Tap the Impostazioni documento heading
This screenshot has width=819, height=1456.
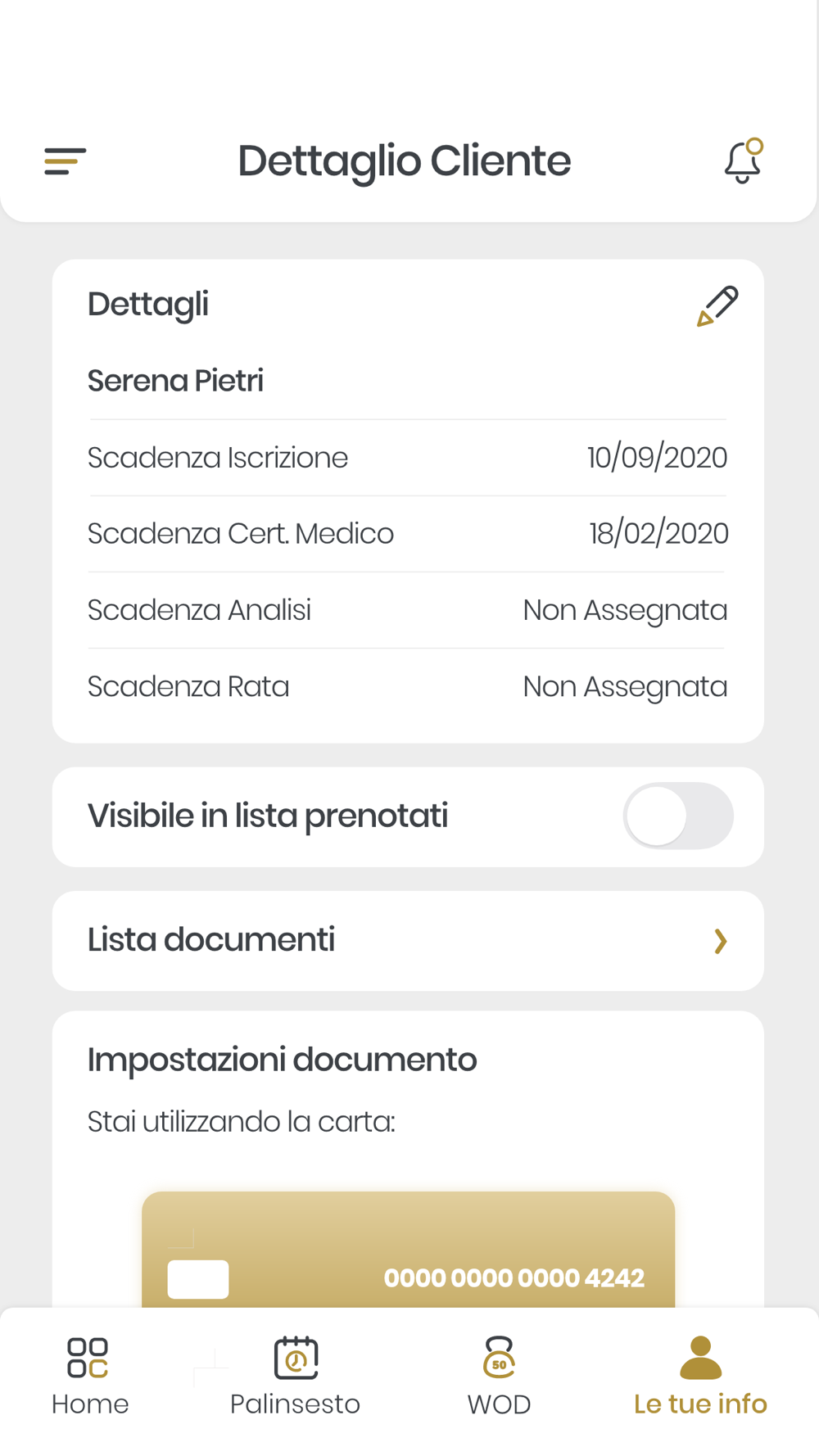coord(282,1060)
